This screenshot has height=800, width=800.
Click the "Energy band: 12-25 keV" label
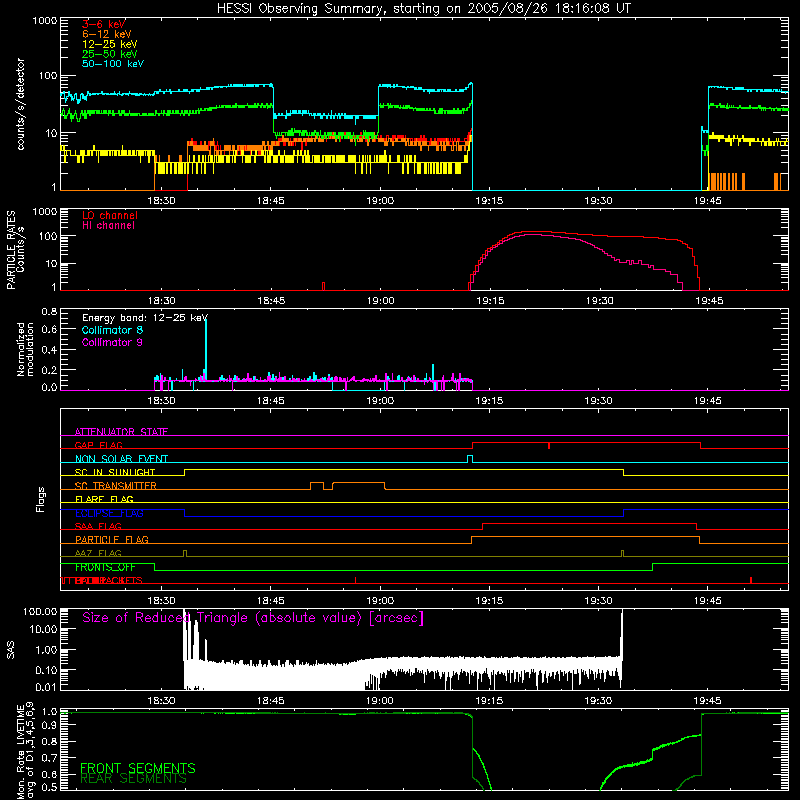click(145, 318)
